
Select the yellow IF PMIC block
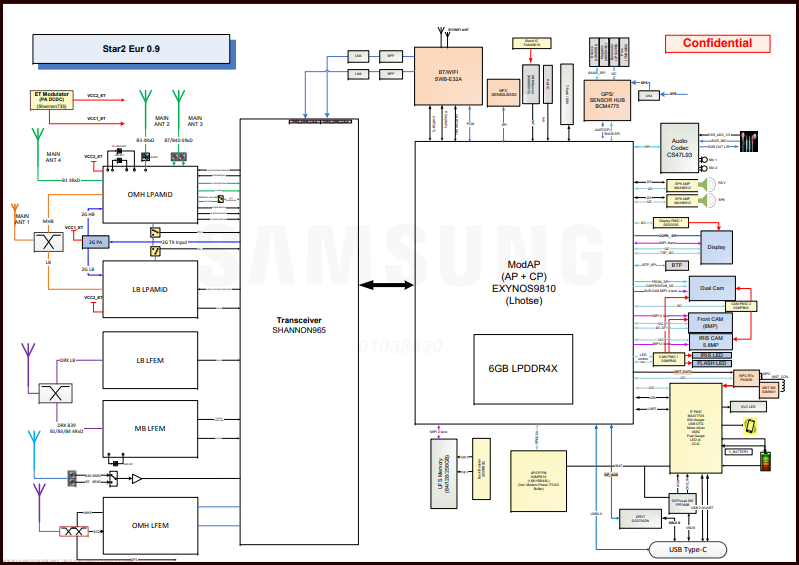[696, 428]
